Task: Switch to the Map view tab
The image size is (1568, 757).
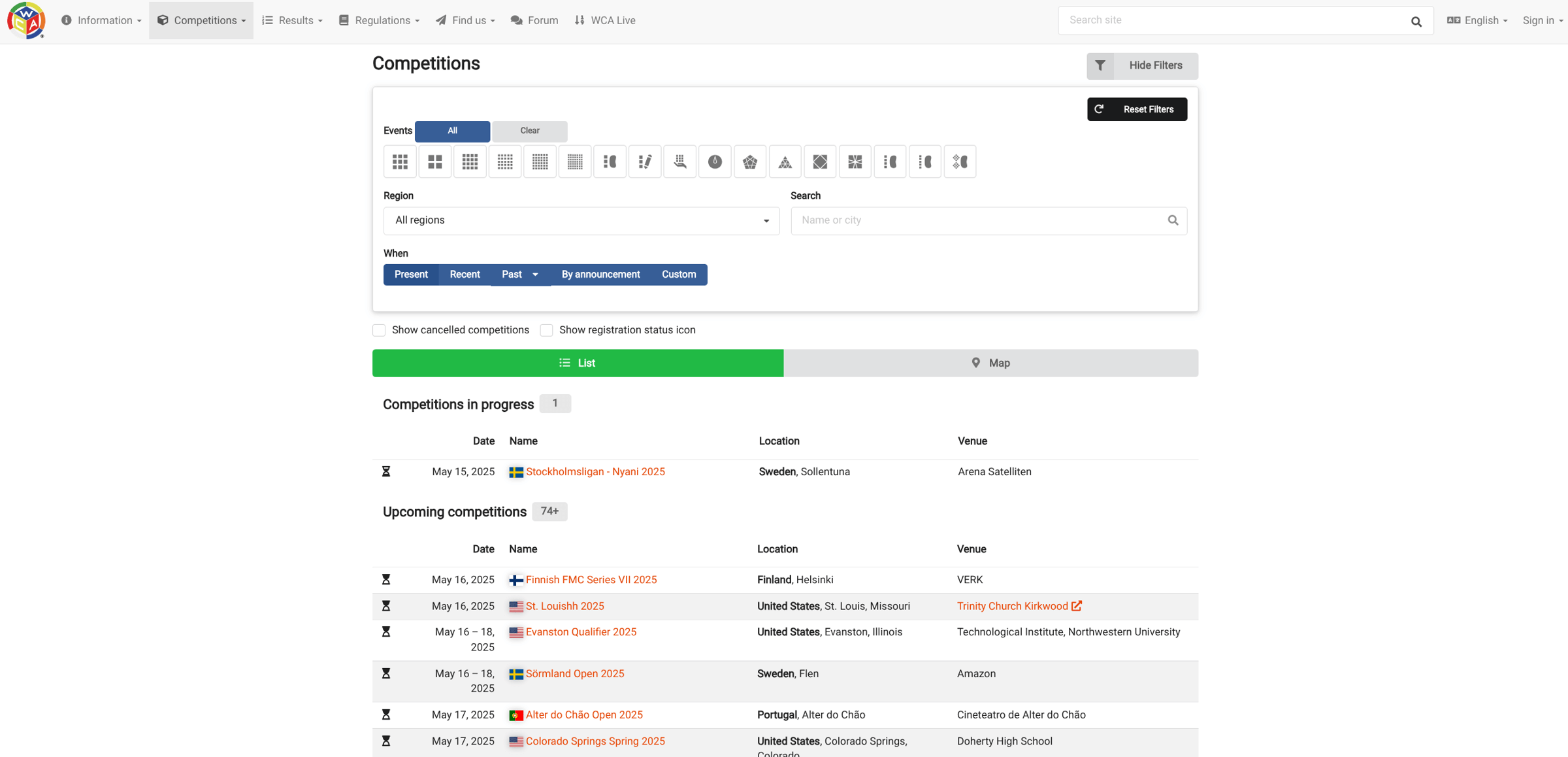Action: click(x=990, y=363)
